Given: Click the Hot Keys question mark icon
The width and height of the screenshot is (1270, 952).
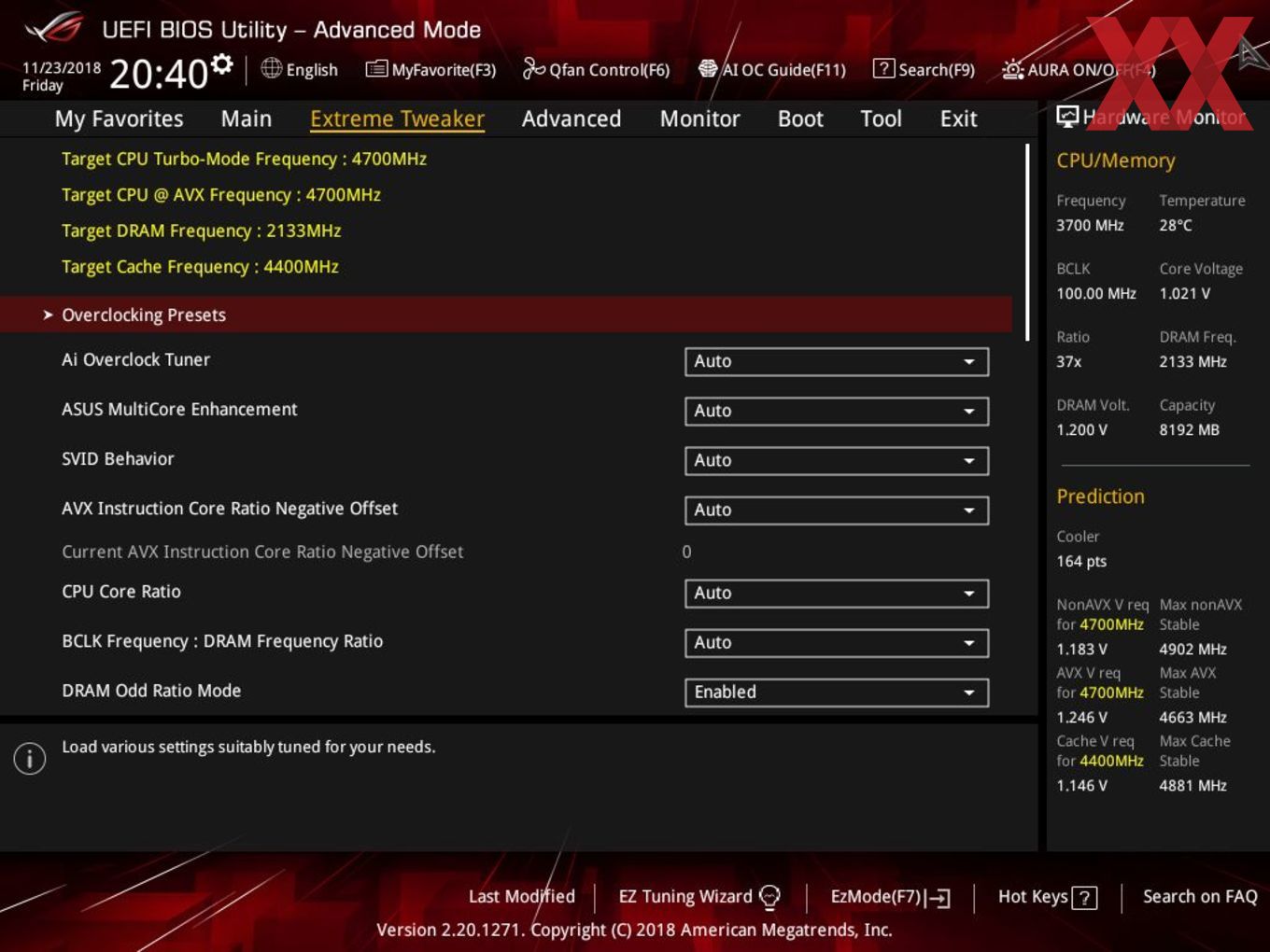Looking at the screenshot, I should point(1084,898).
